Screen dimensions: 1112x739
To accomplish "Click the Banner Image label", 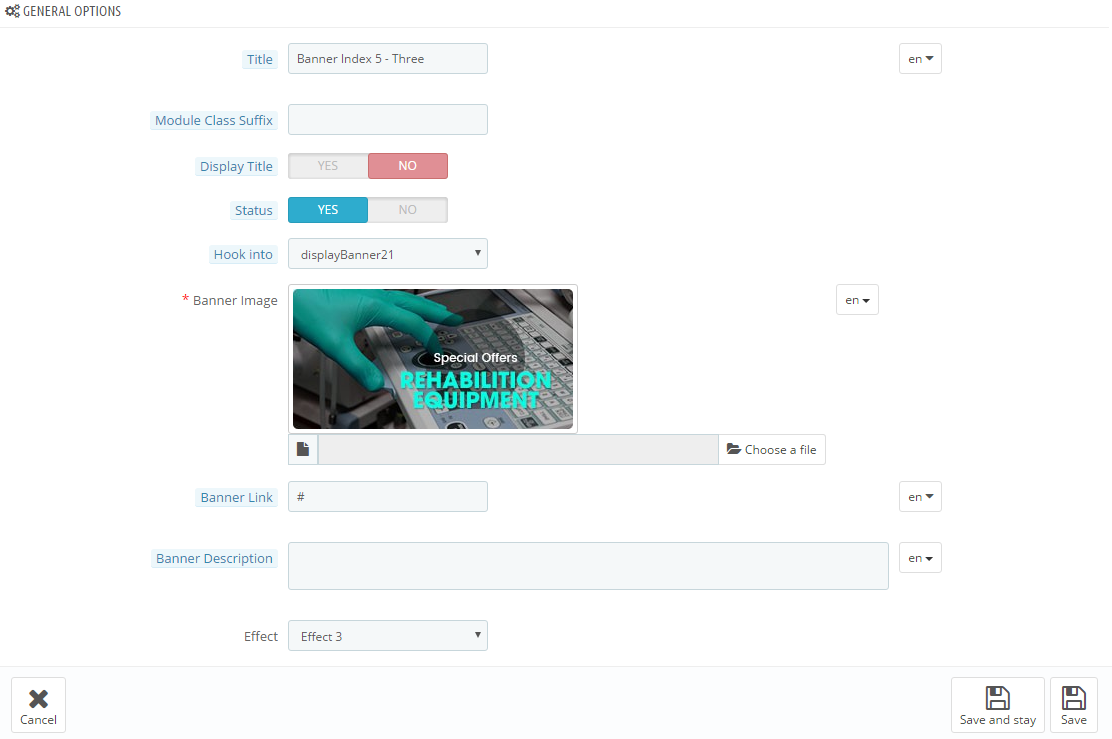I will pyautogui.click(x=235, y=301).
